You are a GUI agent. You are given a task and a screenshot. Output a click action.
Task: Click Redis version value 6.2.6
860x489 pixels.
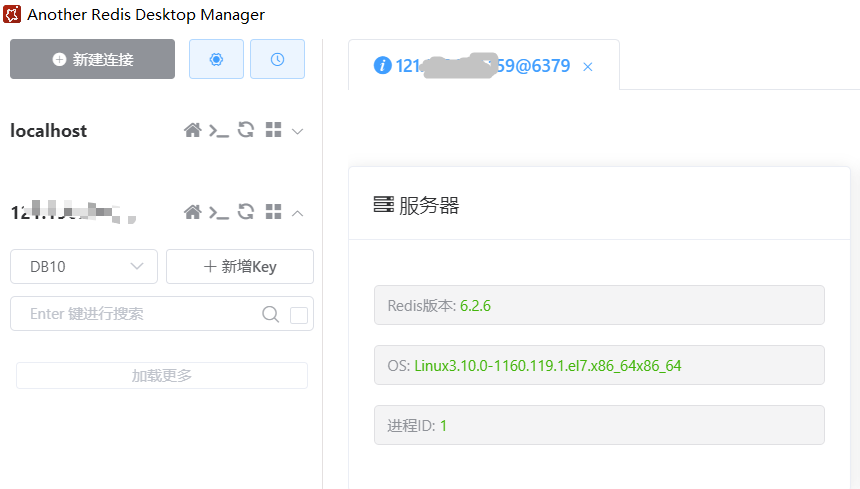(x=475, y=305)
